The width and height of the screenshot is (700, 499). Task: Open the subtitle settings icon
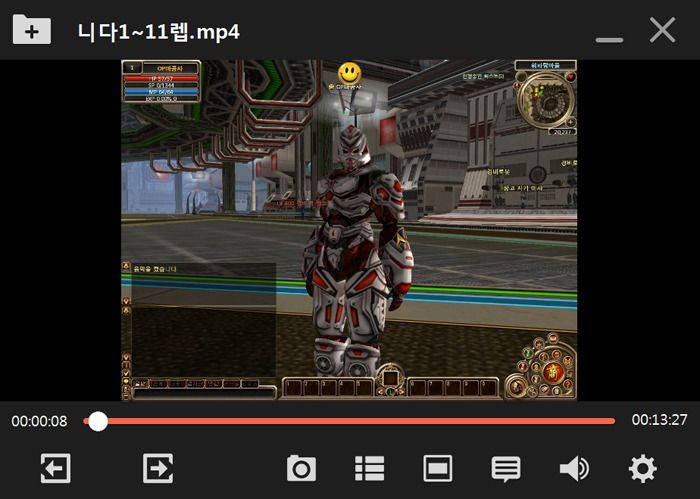point(506,469)
